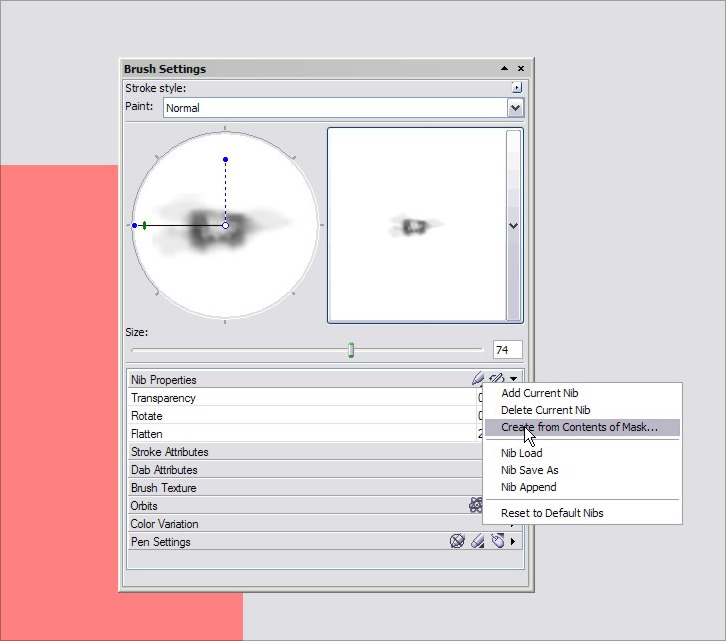This screenshot has width=726, height=641.
Task: Expand the nib list with the down chevron
Action: 513,226
